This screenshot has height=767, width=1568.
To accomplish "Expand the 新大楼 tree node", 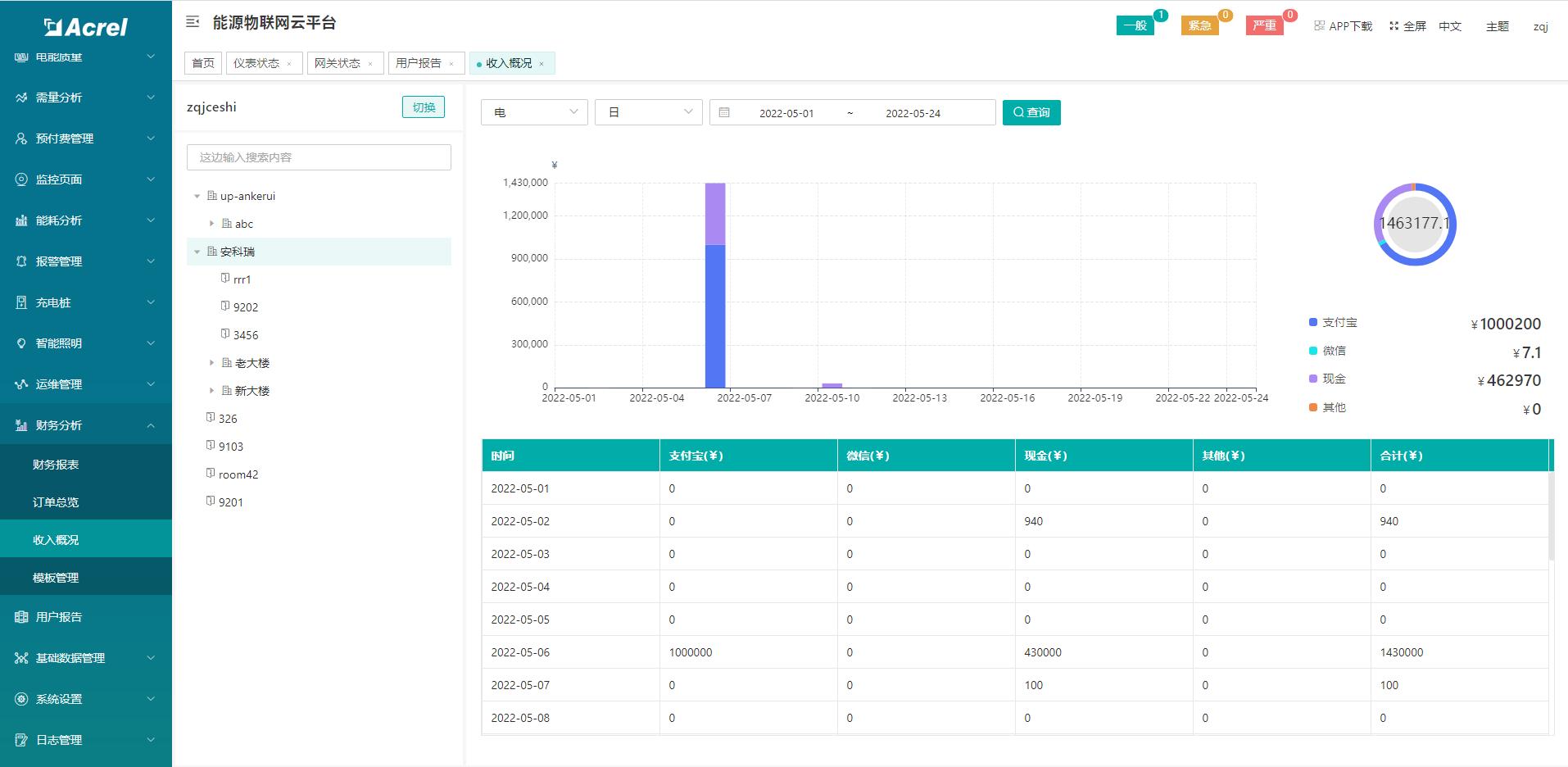I will [x=212, y=391].
